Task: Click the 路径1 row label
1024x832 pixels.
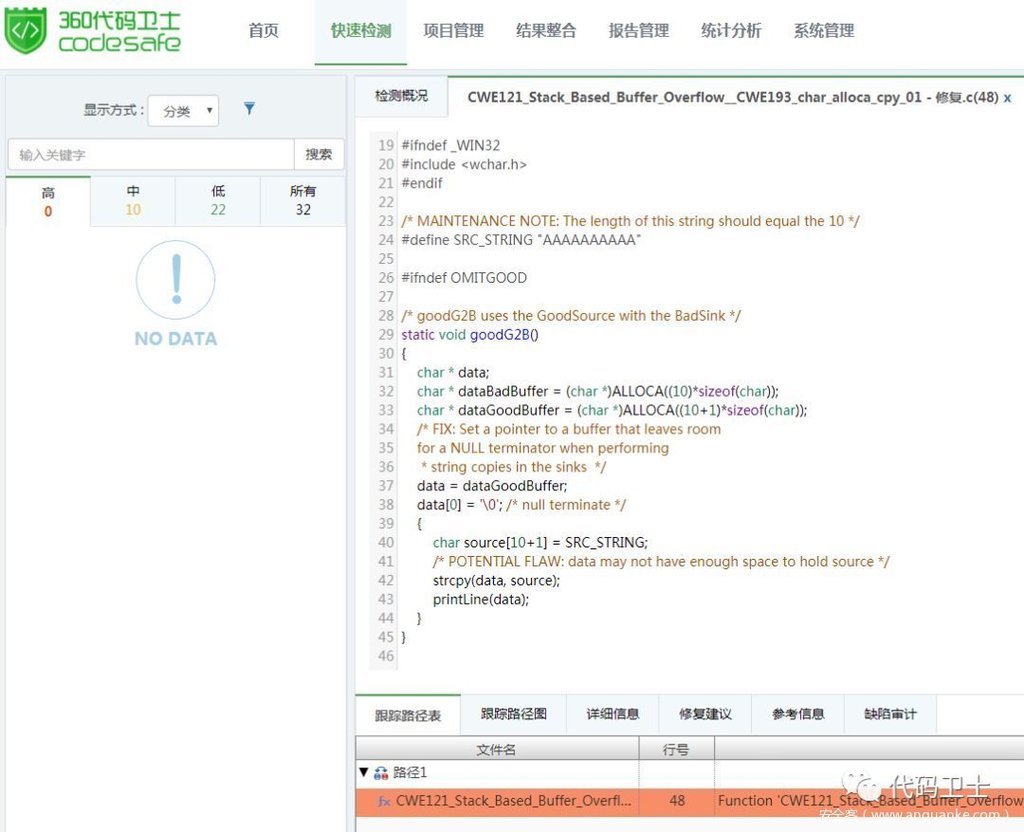Action: pyautogui.click(x=410, y=773)
